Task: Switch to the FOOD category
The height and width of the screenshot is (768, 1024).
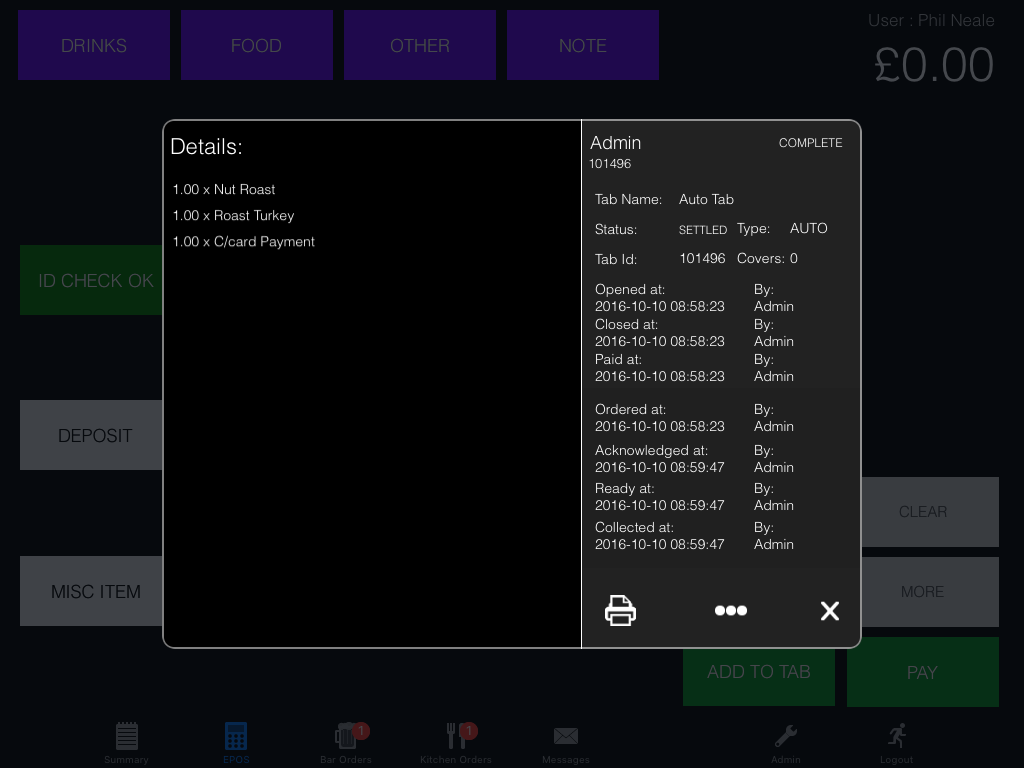Action: click(x=256, y=45)
